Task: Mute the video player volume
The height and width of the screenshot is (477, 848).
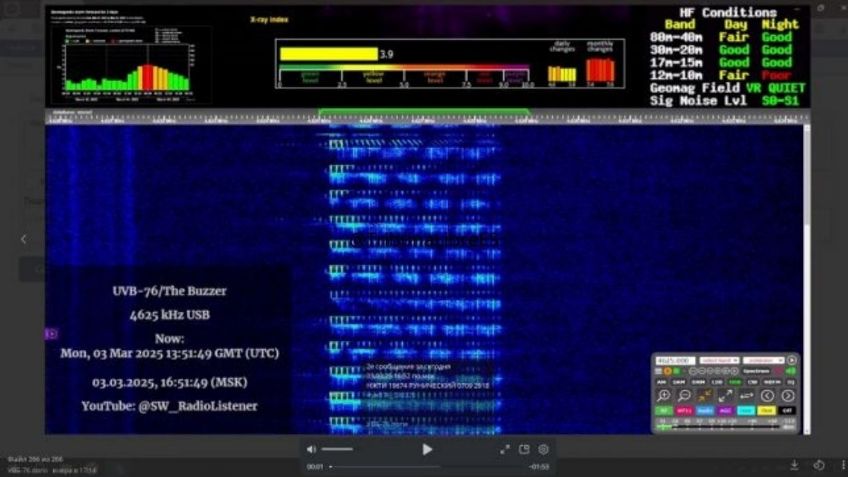Action: click(311, 450)
